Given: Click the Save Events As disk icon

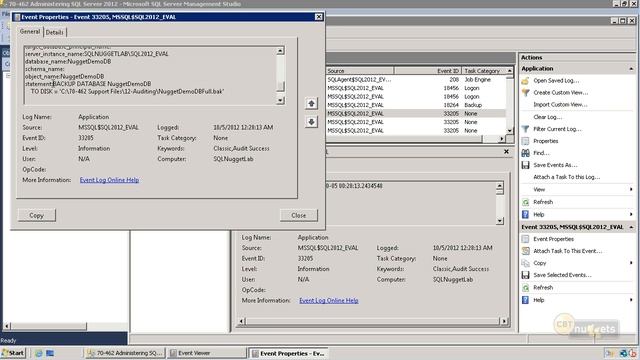Looking at the screenshot, I should click(525, 165).
